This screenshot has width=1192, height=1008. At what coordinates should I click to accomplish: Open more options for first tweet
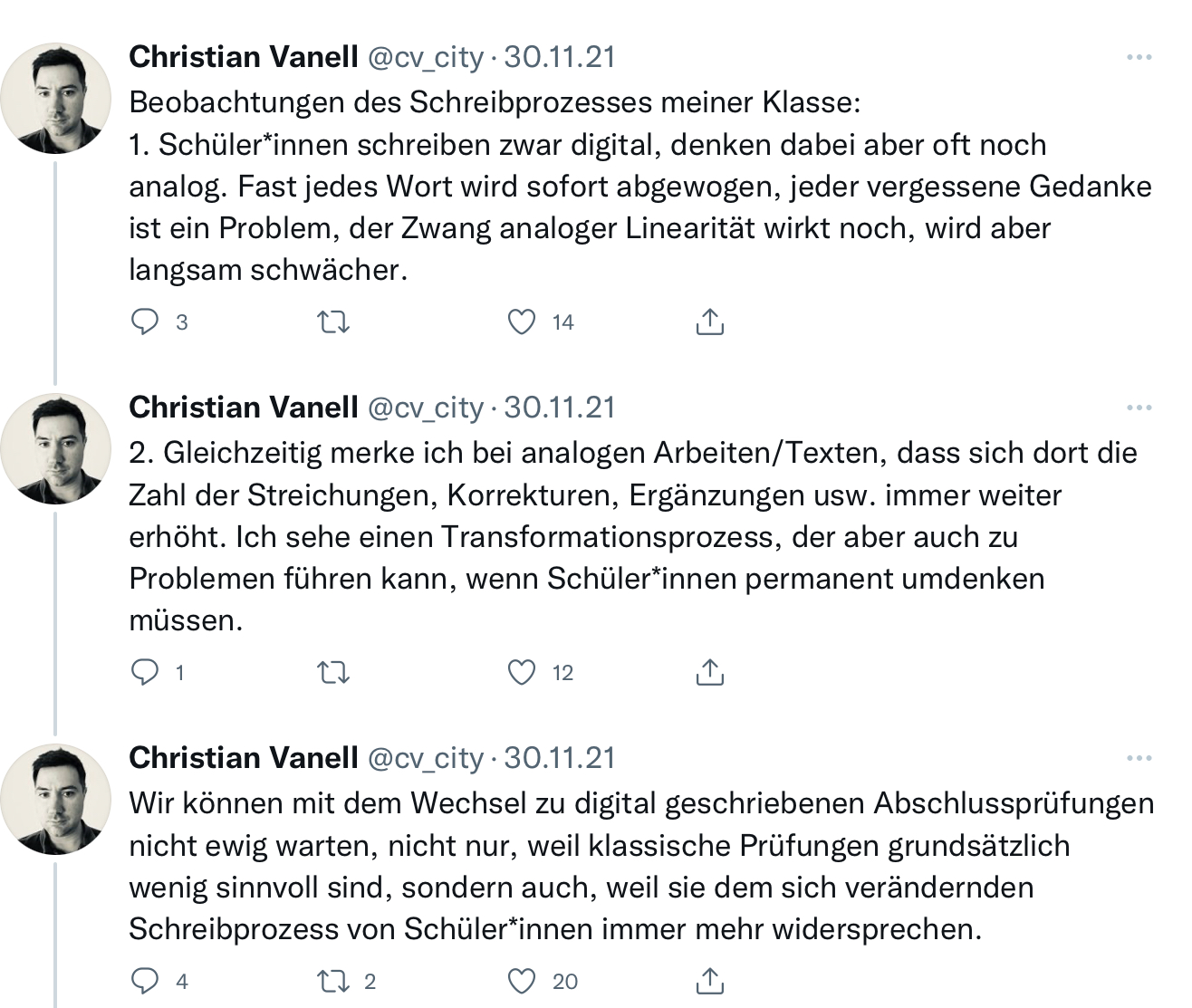pos(1139,57)
